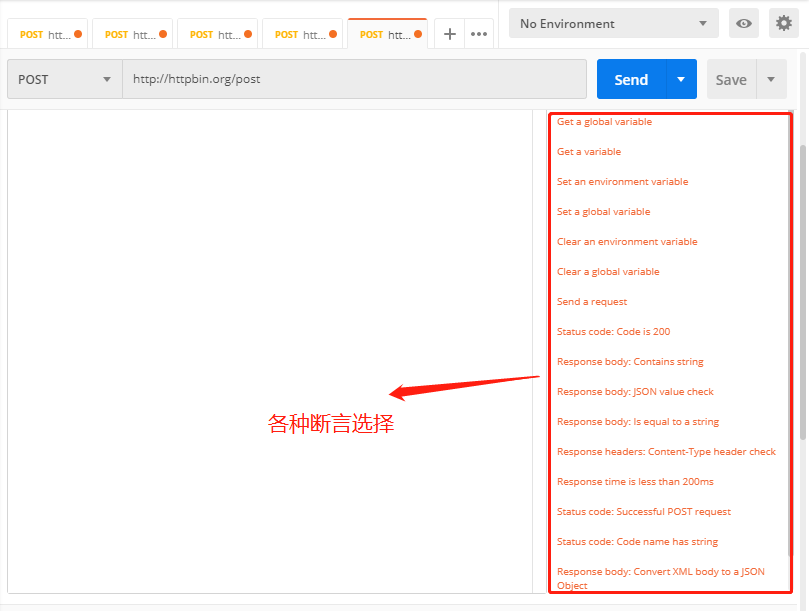Open the POST method dropdown

(64, 79)
